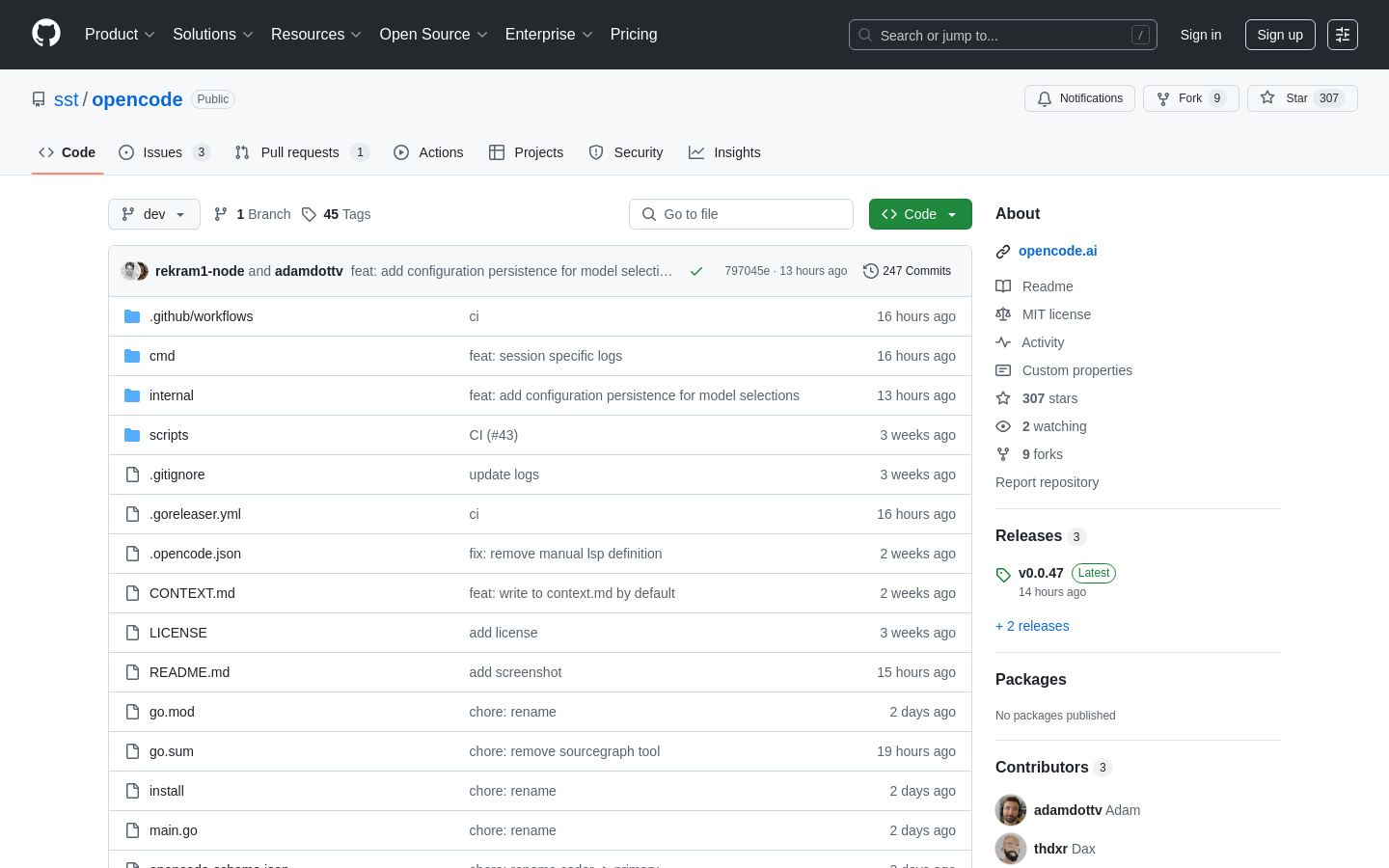Open the dev branch selector dropdown
The height and width of the screenshot is (868, 1389).
(154, 214)
